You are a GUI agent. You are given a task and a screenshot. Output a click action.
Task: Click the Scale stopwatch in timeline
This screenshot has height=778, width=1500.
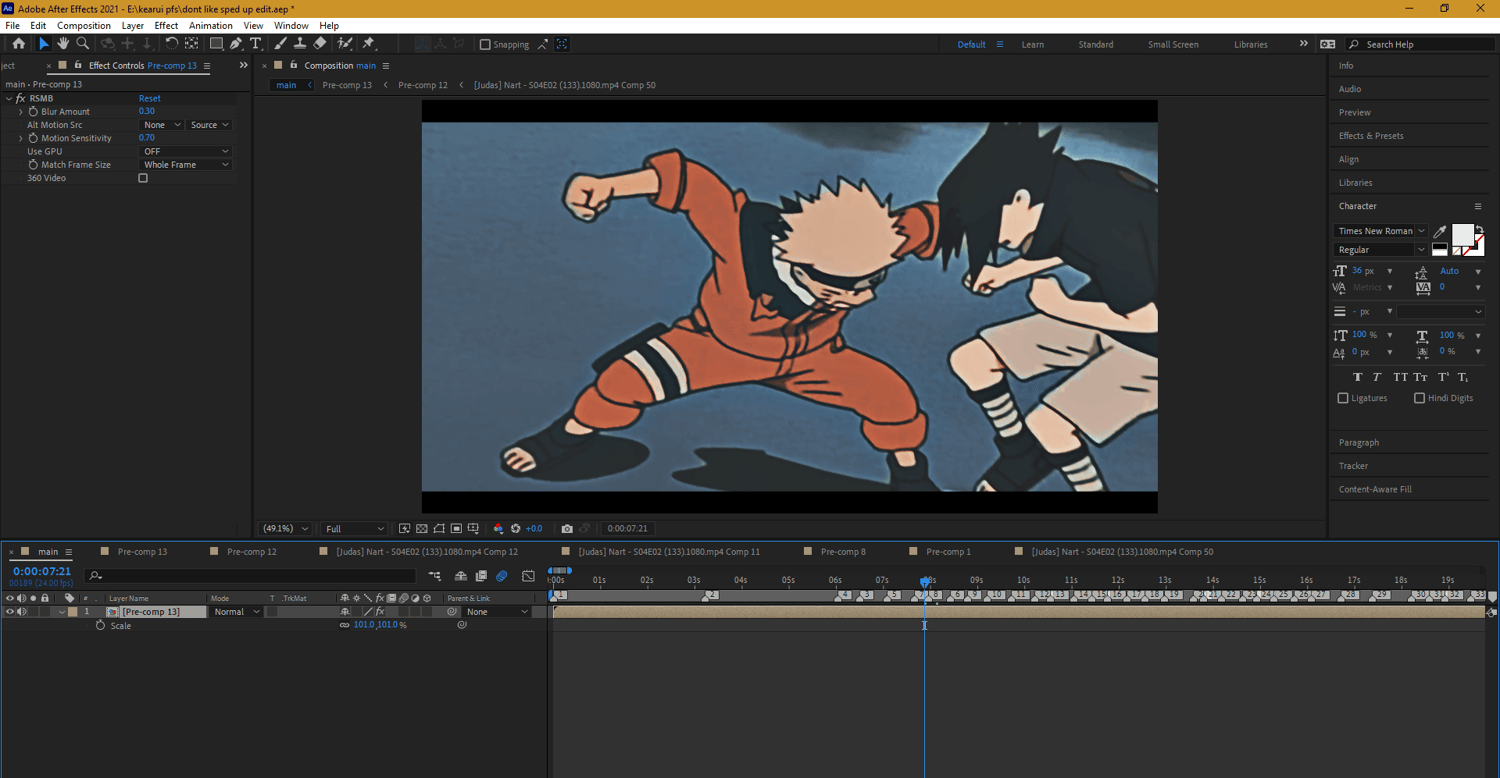(100, 625)
